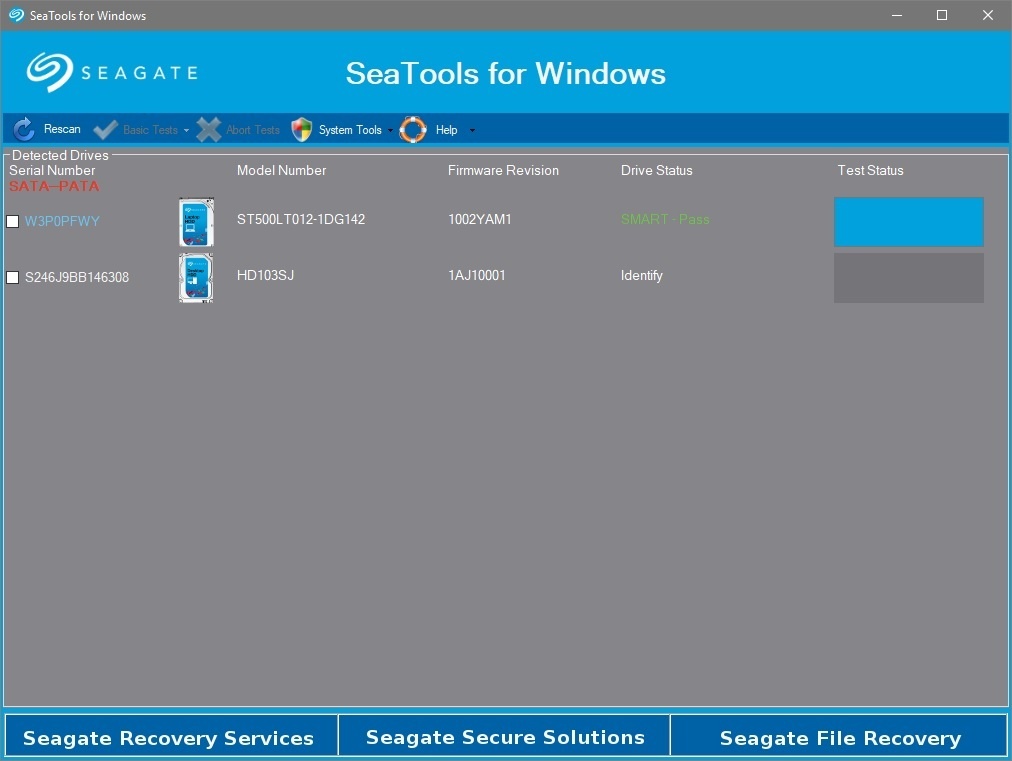
Task: Click the Basic Tests checkmark icon
Action: click(105, 130)
